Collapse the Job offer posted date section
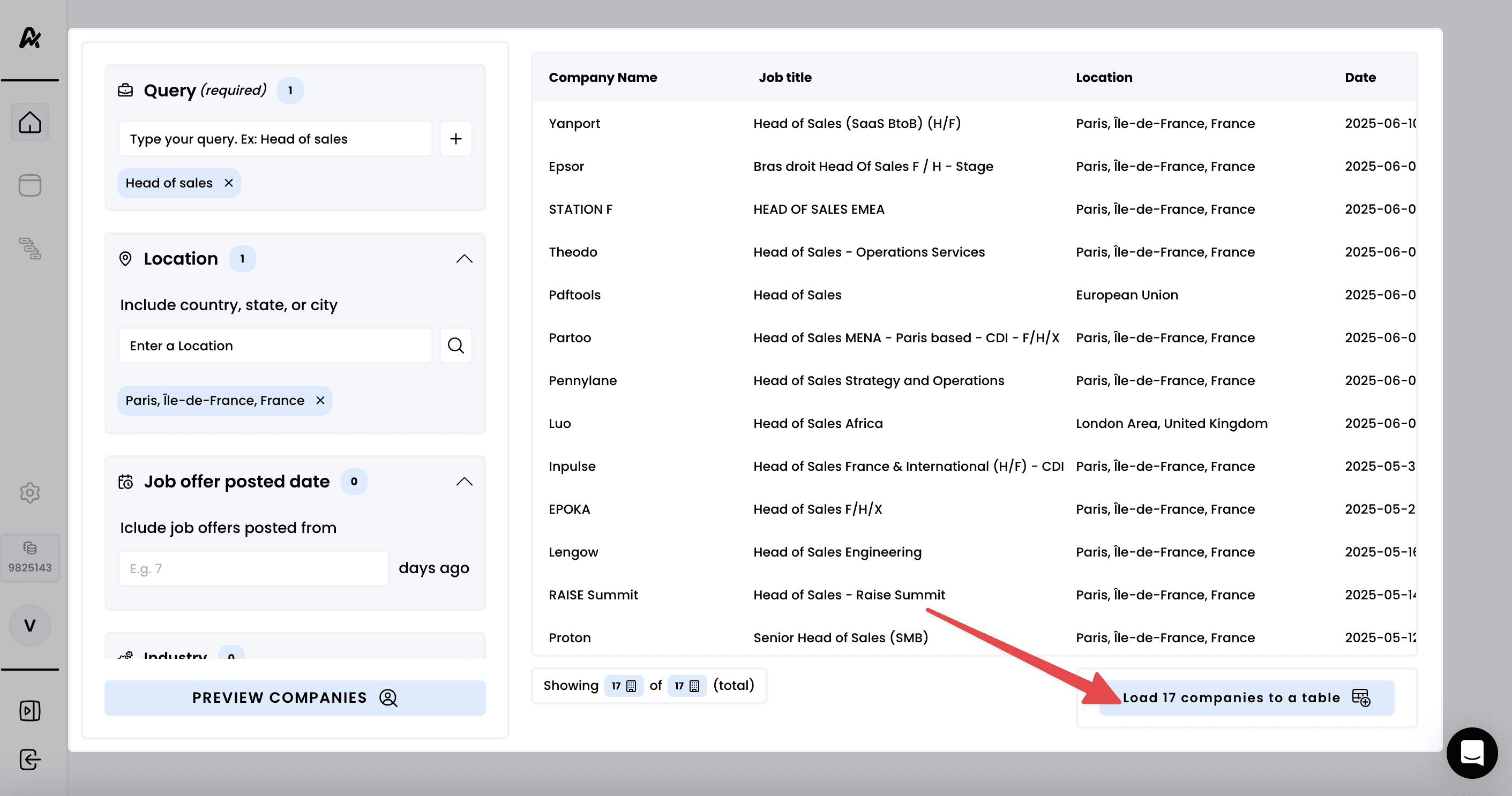This screenshot has width=1512, height=796. click(x=465, y=482)
